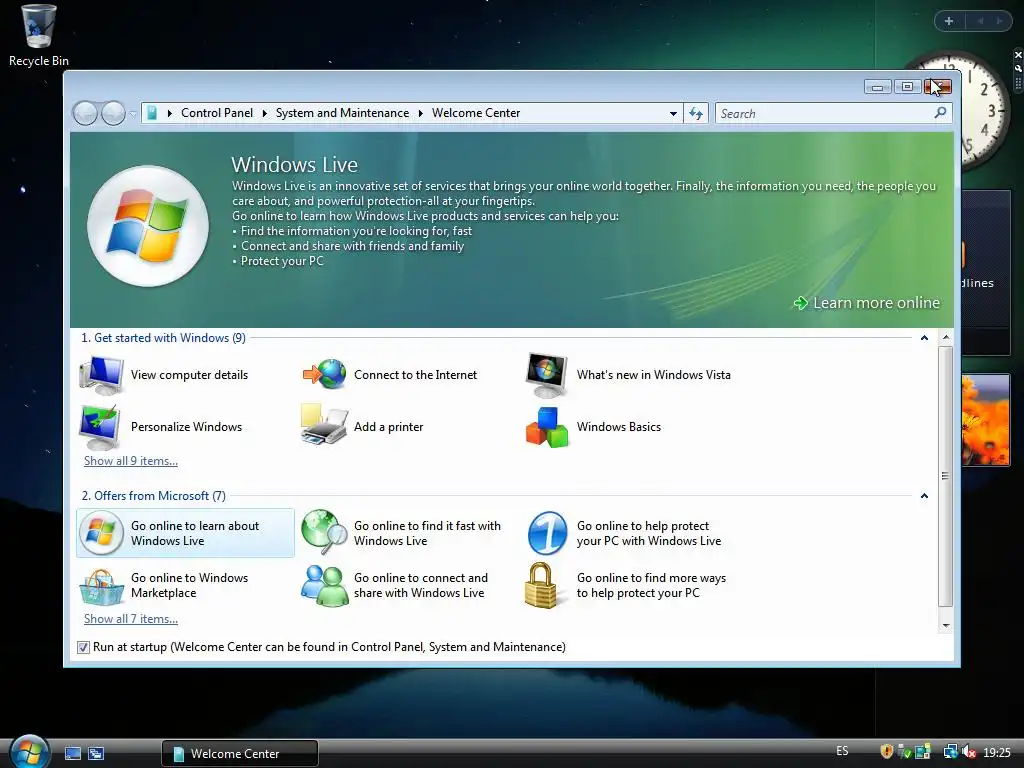Click the Back navigation arrow
This screenshot has height=768, width=1024.
(86, 113)
